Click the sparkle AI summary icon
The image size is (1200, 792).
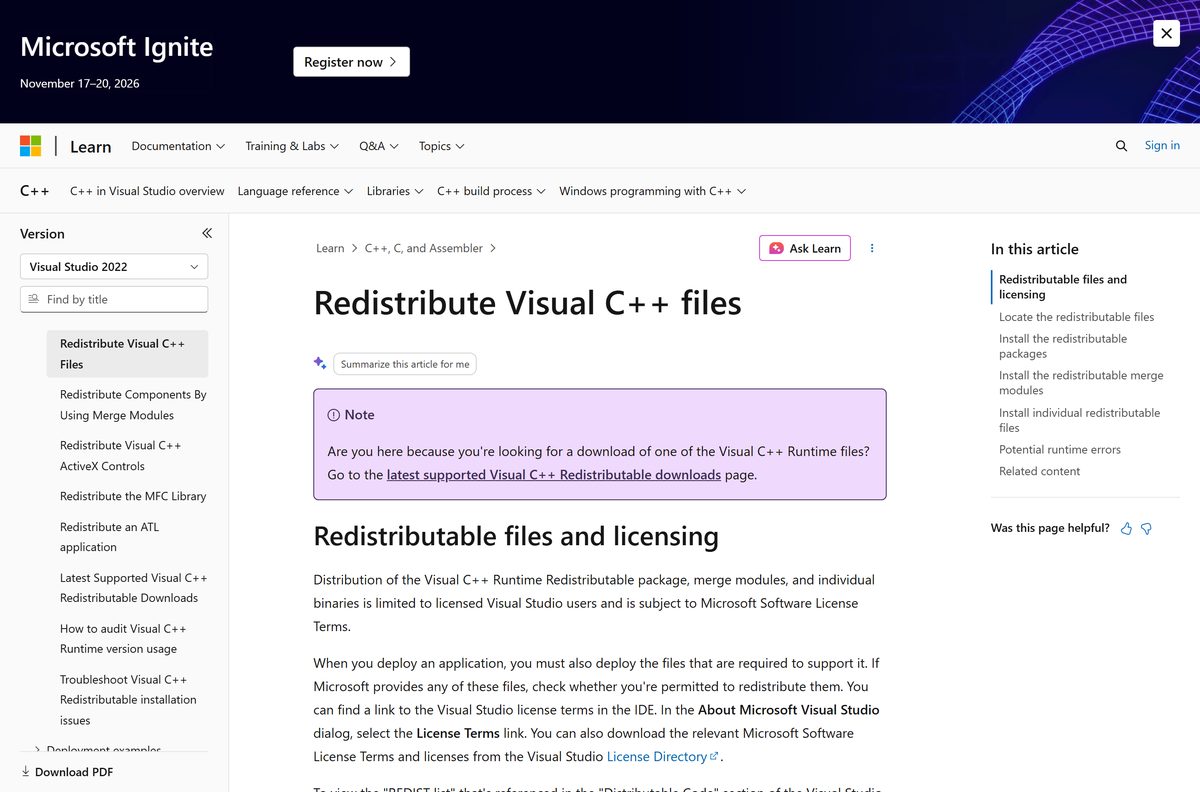click(320, 363)
